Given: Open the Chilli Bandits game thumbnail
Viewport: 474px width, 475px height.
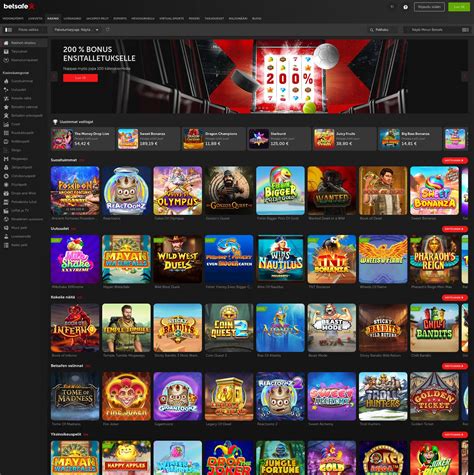Looking at the screenshot, I should [434, 328].
